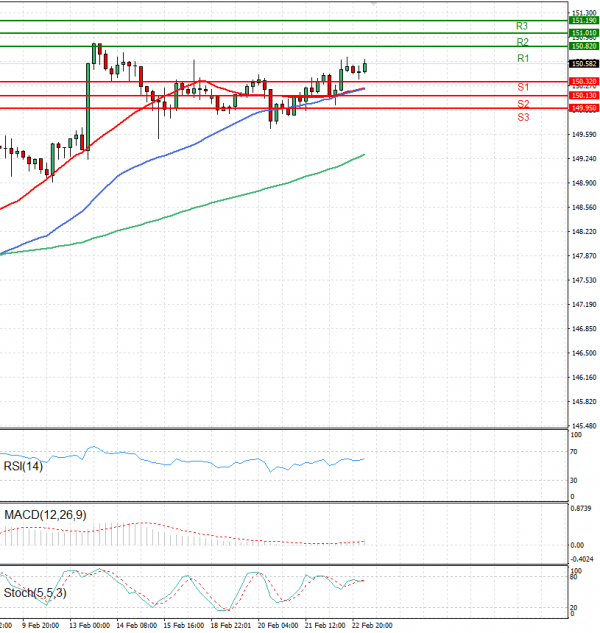The image size is (600, 633).
Task: Click the 145.820 price axis value
Action: pos(584,402)
